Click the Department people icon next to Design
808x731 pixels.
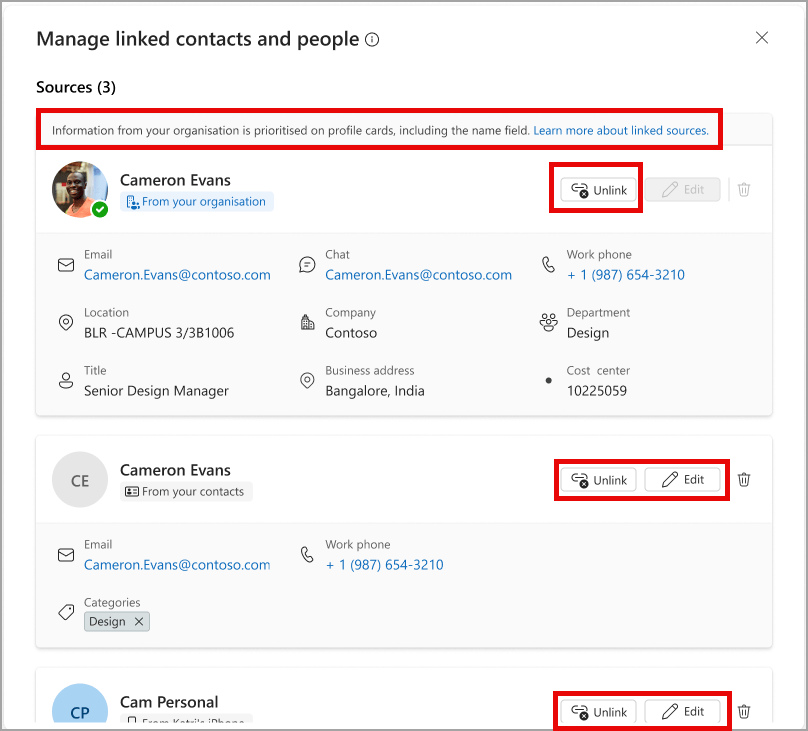[549, 322]
